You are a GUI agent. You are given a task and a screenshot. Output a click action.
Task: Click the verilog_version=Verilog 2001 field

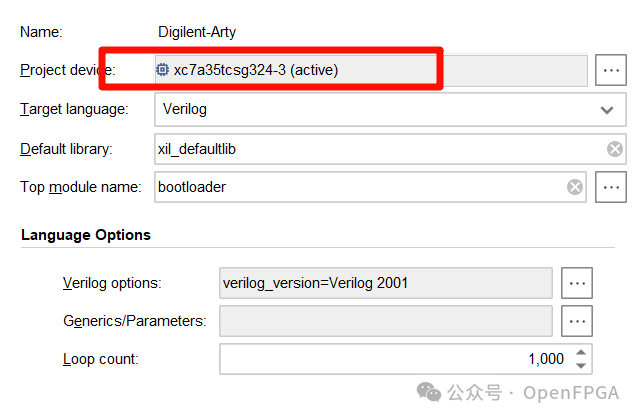pyautogui.click(x=386, y=283)
